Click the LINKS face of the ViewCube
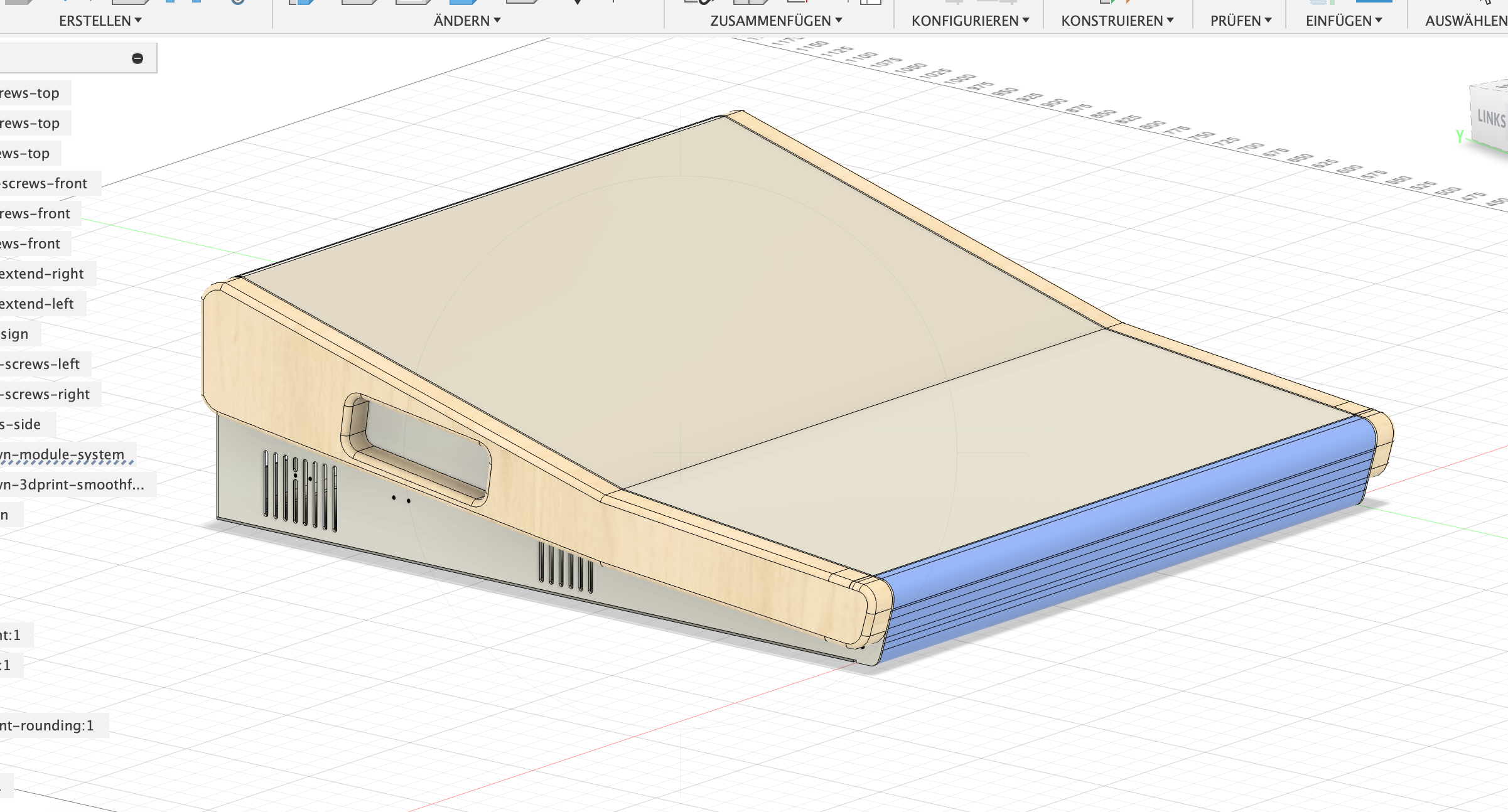The height and width of the screenshot is (812, 1508). tap(1490, 119)
